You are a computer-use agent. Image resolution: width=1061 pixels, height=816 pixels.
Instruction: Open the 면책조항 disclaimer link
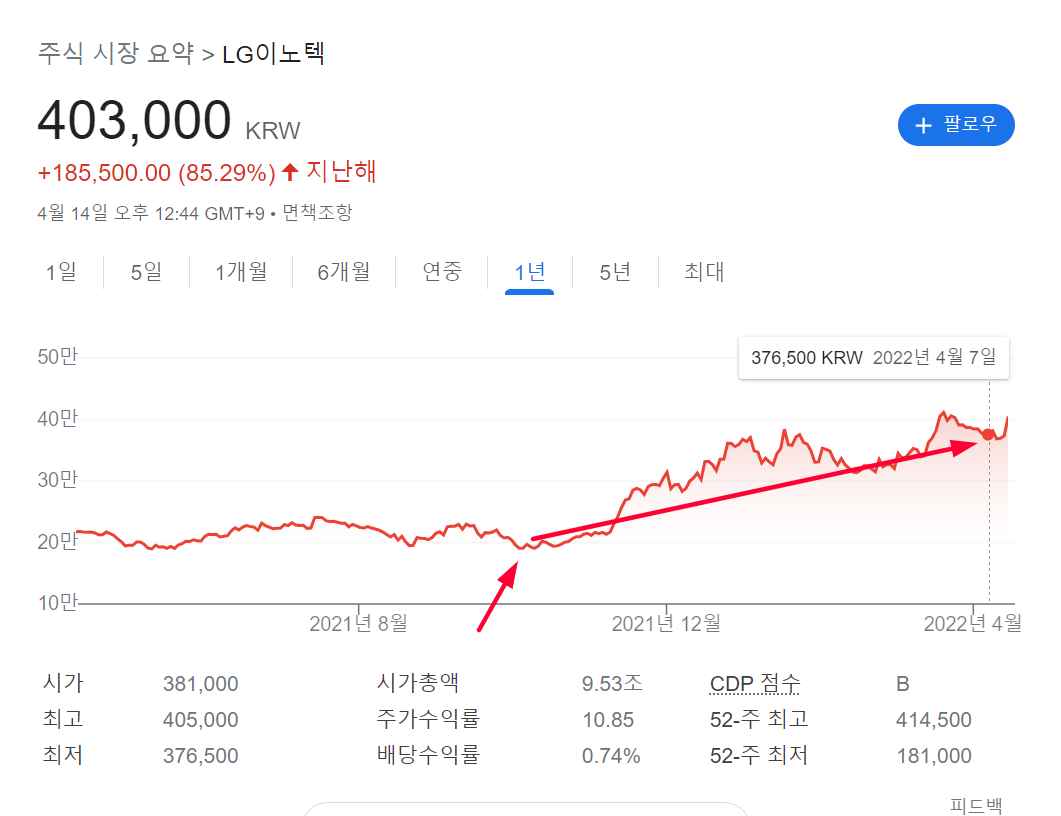click(317, 213)
